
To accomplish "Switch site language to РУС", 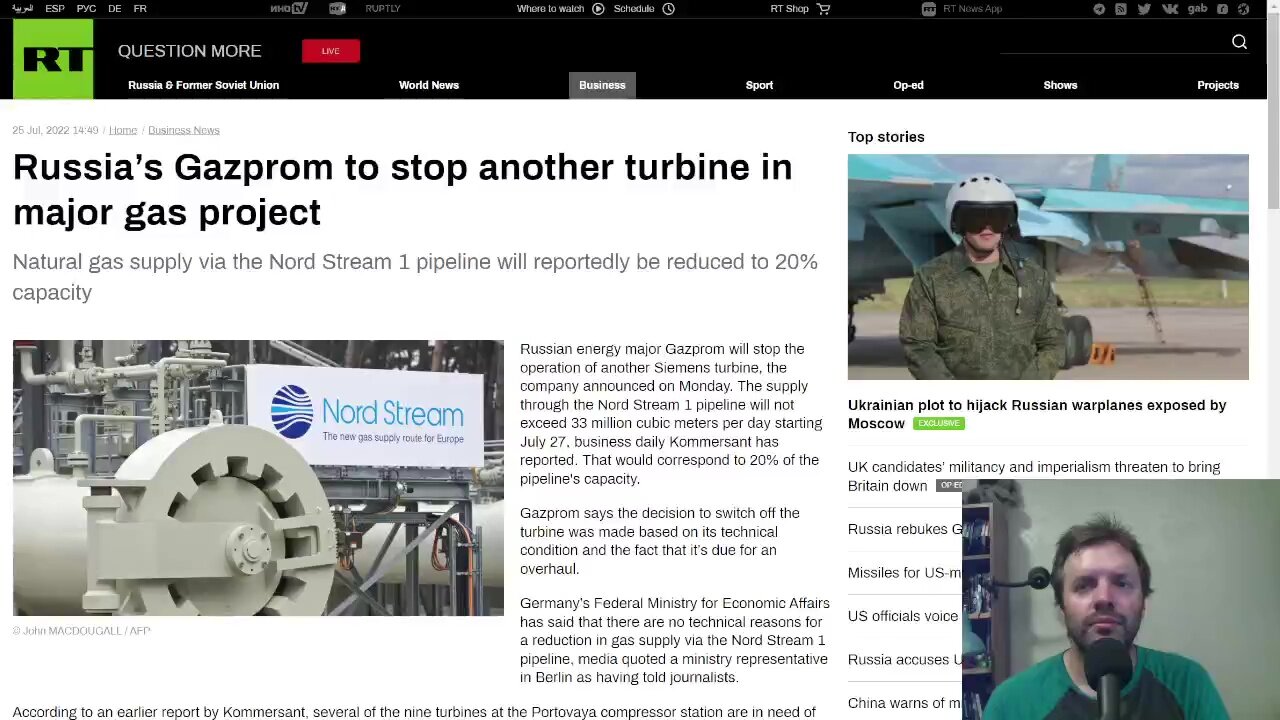I will coord(87,9).
